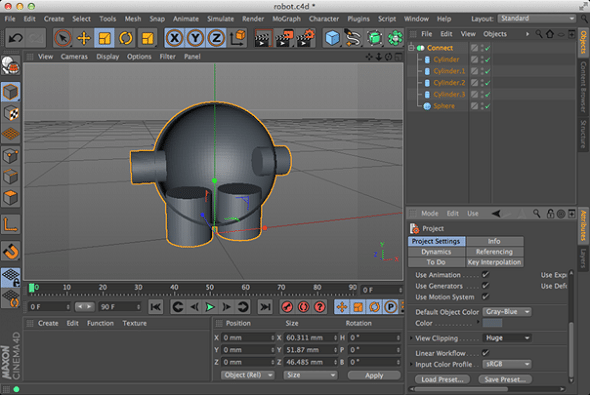590x395 pixels.
Task: Select the Live Selection tool
Action: click(x=62, y=38)
